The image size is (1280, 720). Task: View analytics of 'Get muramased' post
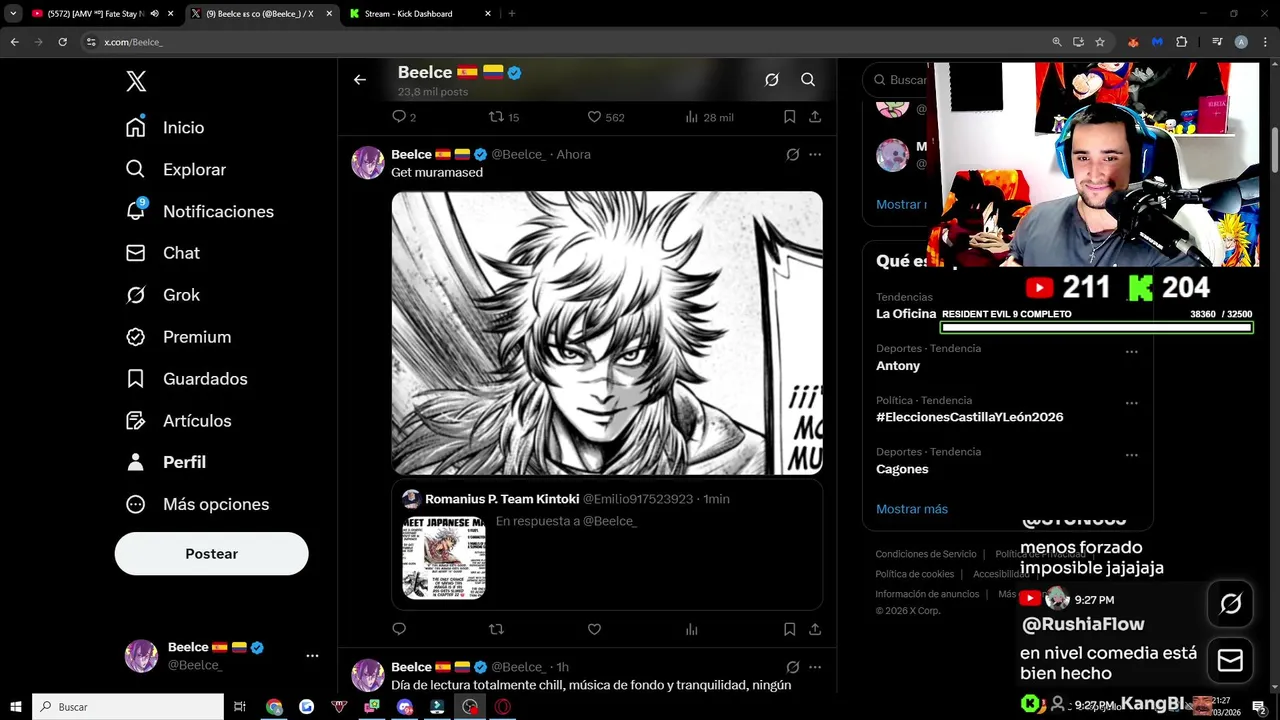(x=691, y=629)
